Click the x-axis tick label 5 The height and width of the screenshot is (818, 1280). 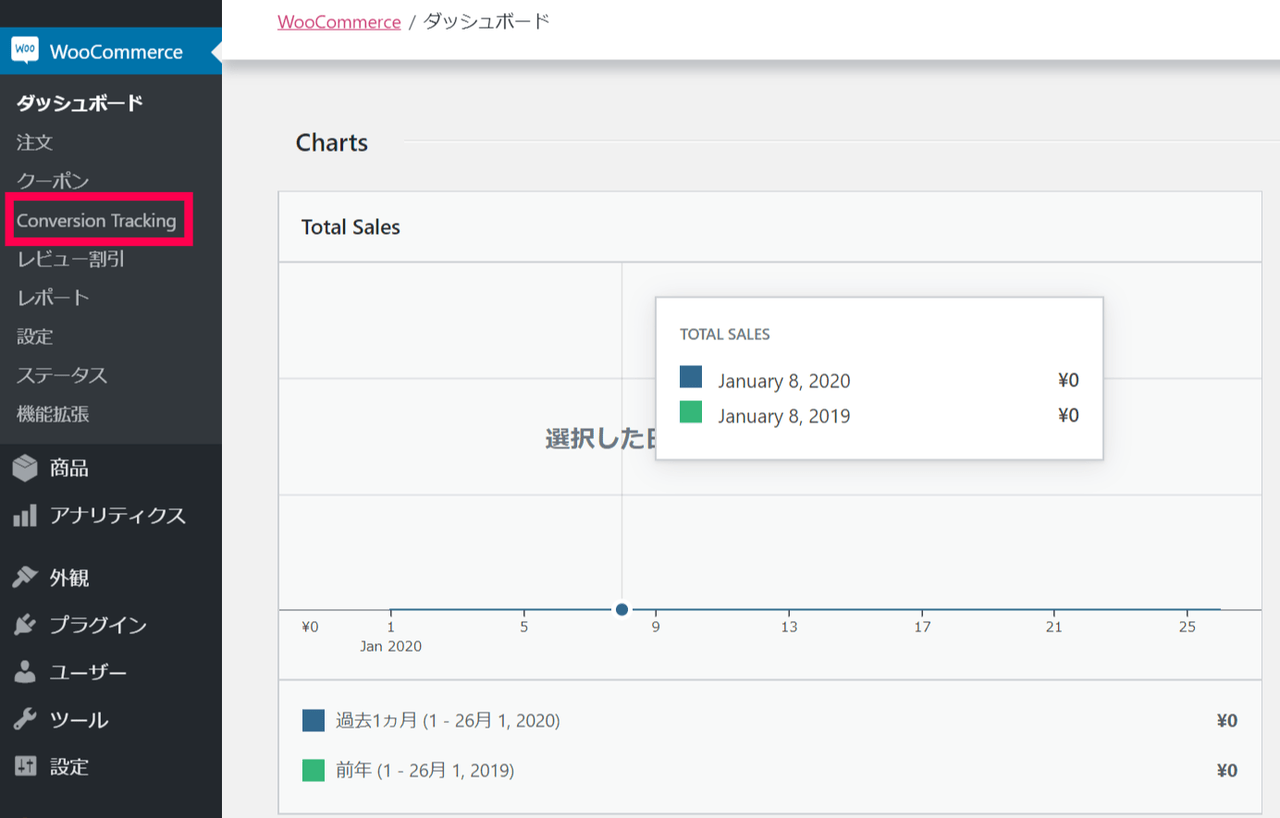click(524, 627)
